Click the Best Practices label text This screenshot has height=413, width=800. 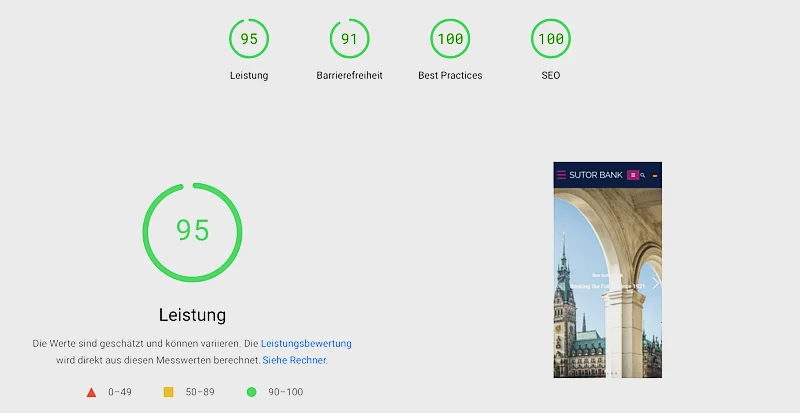[x=450, y=76]
